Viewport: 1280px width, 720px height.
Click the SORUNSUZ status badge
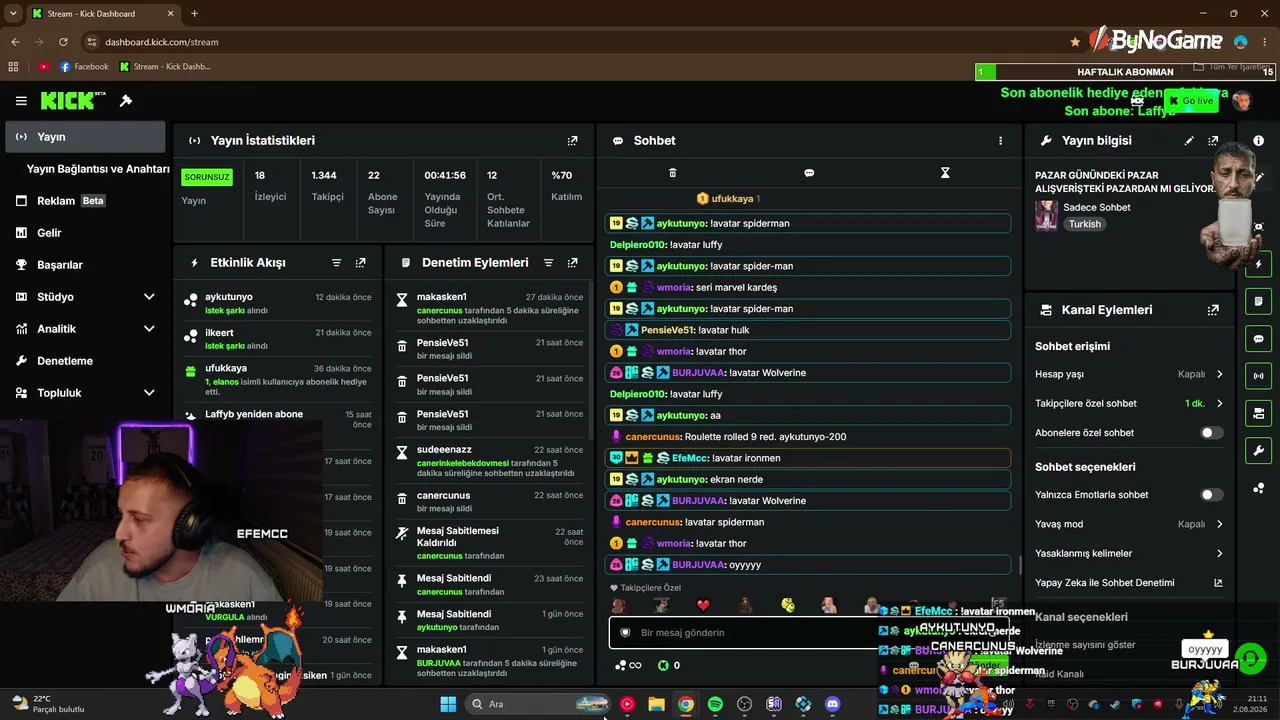[x=207, y=177]
